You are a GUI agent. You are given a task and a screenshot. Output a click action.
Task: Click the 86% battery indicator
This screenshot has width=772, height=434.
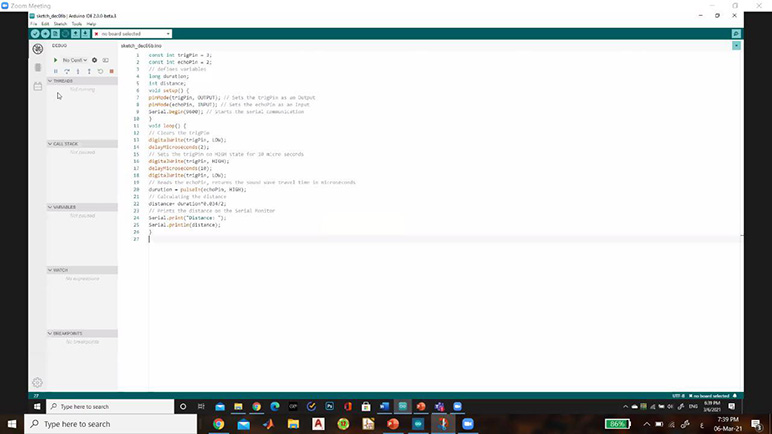point(617,424)
